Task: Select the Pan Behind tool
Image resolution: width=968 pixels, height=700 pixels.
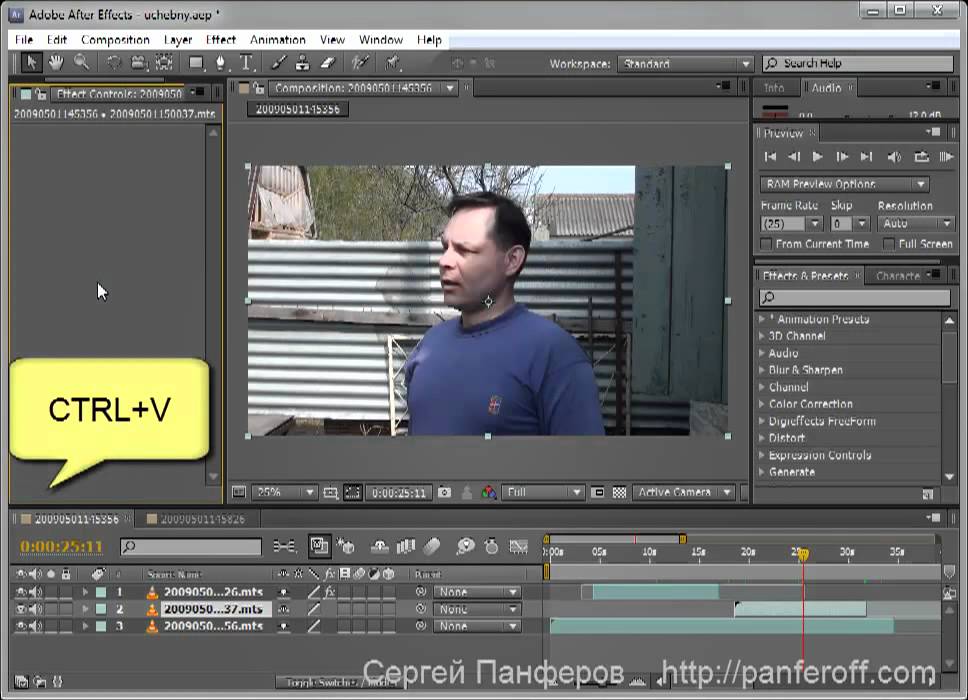Action: pos(164,63)
